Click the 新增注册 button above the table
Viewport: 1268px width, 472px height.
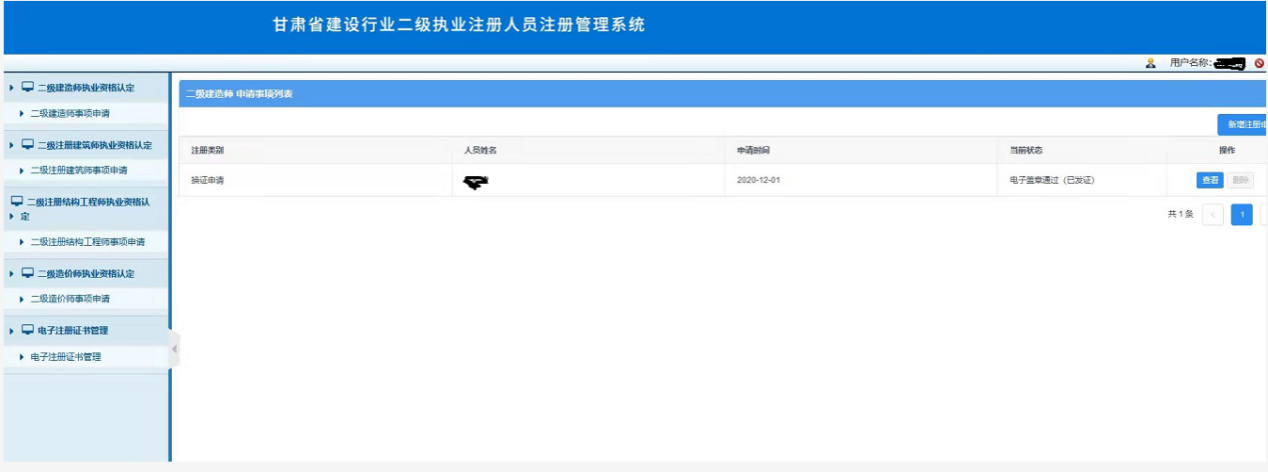pos(1242,125)
